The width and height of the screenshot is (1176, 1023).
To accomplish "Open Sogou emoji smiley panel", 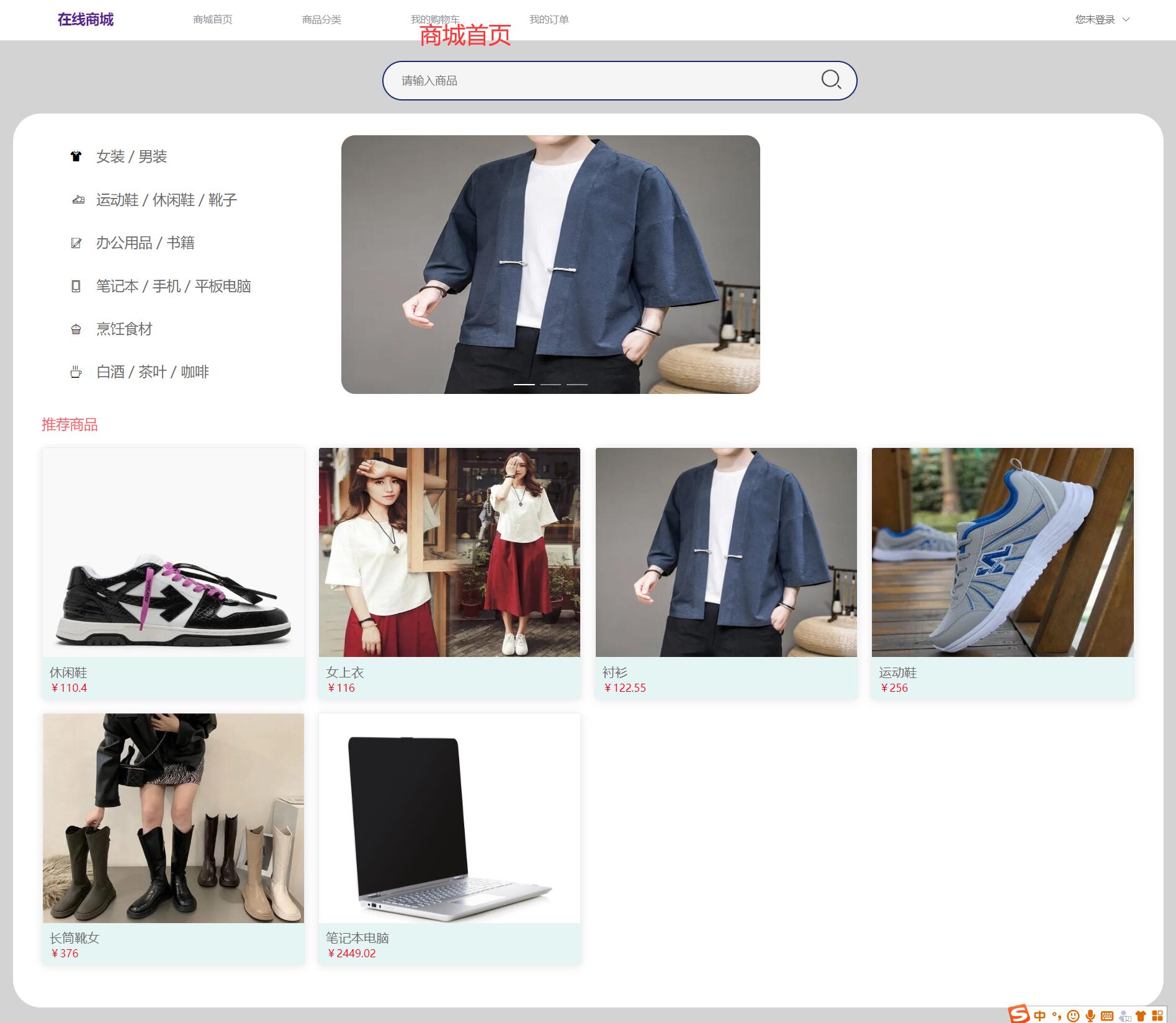I will 1072,1016.
